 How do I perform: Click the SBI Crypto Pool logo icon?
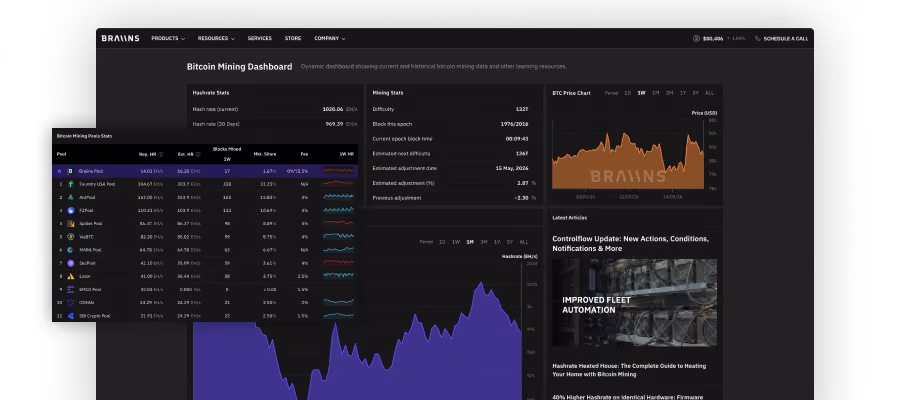click(x=71, y=316)
